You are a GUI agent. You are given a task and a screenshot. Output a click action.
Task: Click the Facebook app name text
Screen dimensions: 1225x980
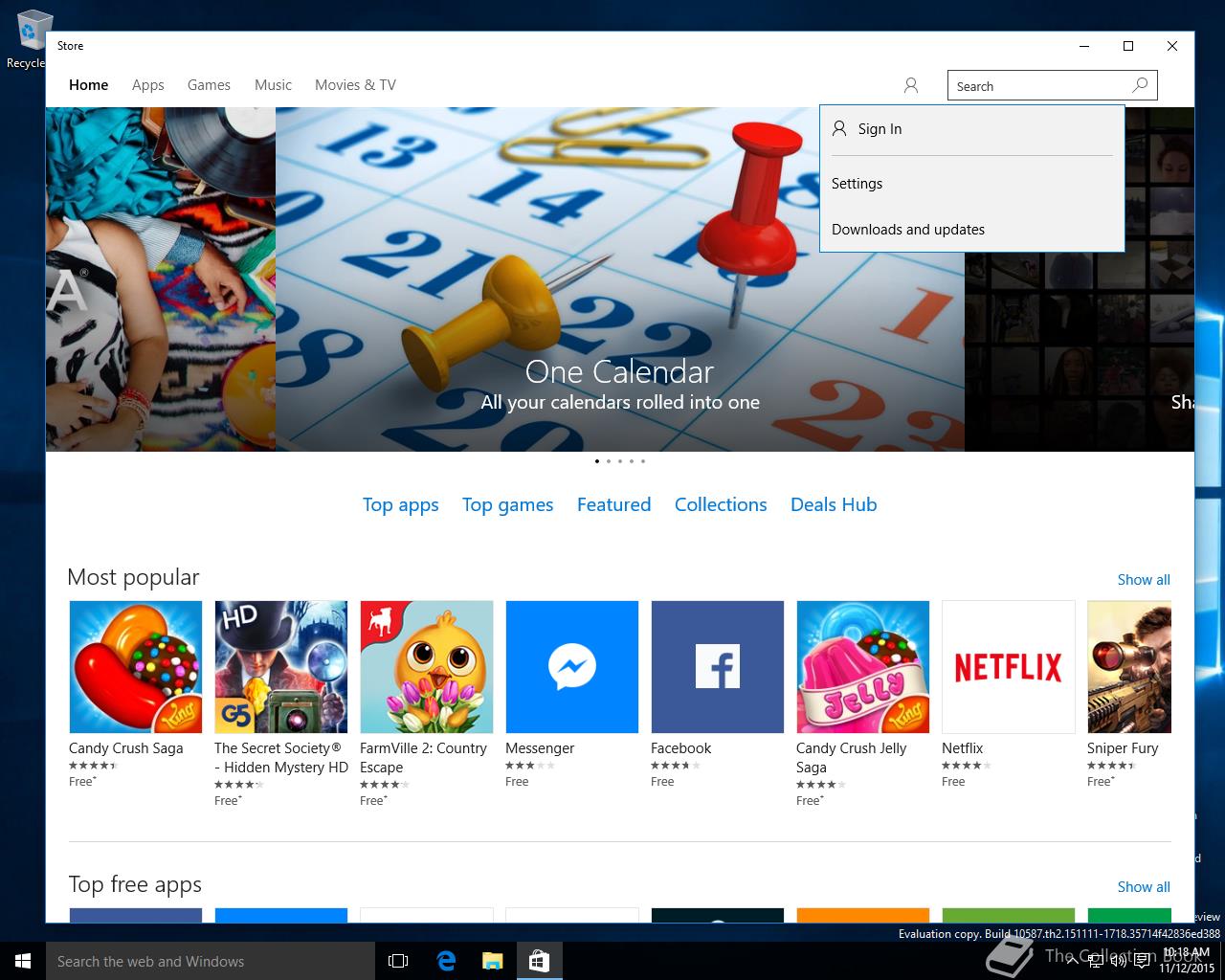click(x=681, y=748)
